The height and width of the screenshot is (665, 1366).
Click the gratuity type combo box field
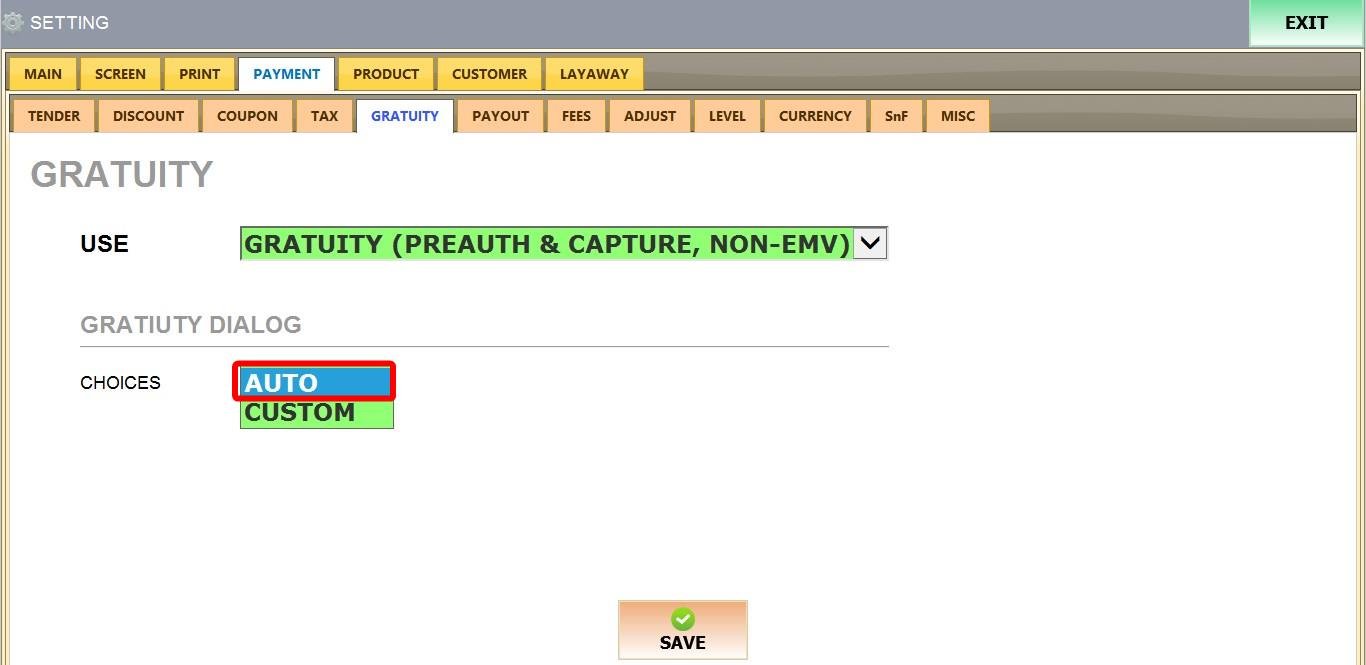coord(546,243)
